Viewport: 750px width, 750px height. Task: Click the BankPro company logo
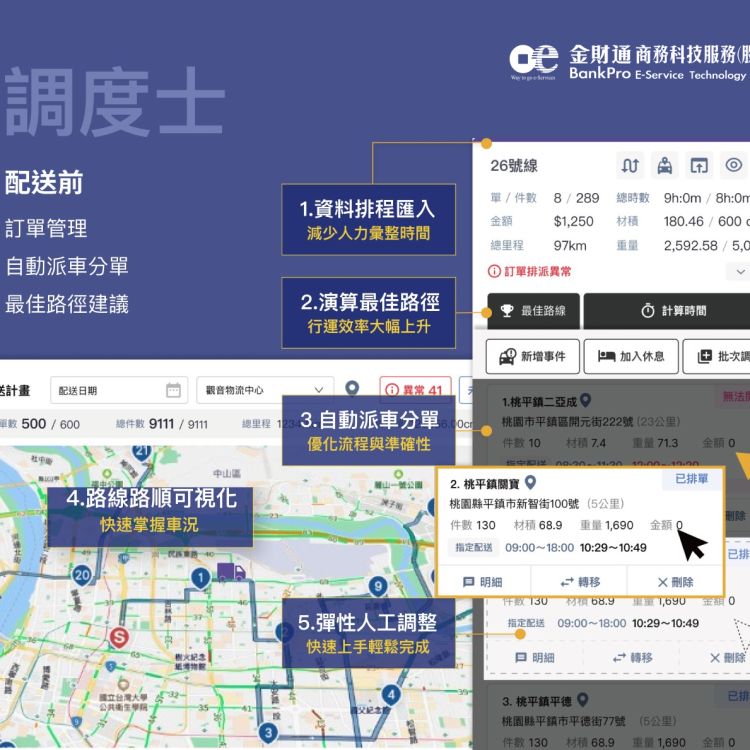pyautogui.click(x=629, y=63)
